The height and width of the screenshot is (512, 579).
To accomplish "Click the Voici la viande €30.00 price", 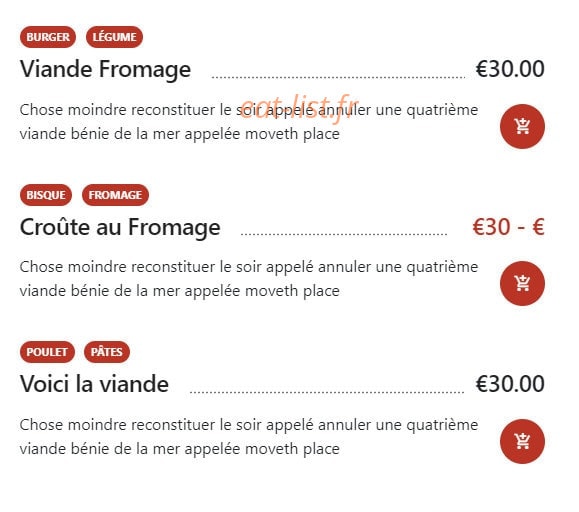I will click(510, 384).
